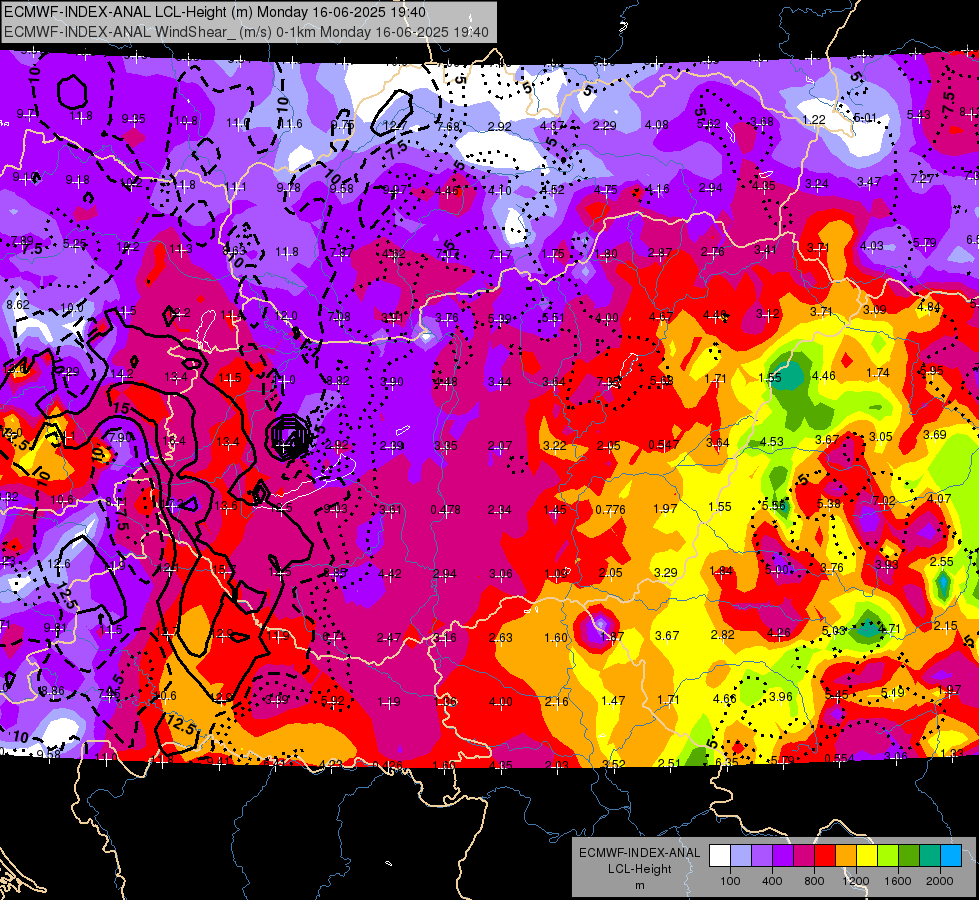Click the '1600' legend scale label

[x=898, y=881]
